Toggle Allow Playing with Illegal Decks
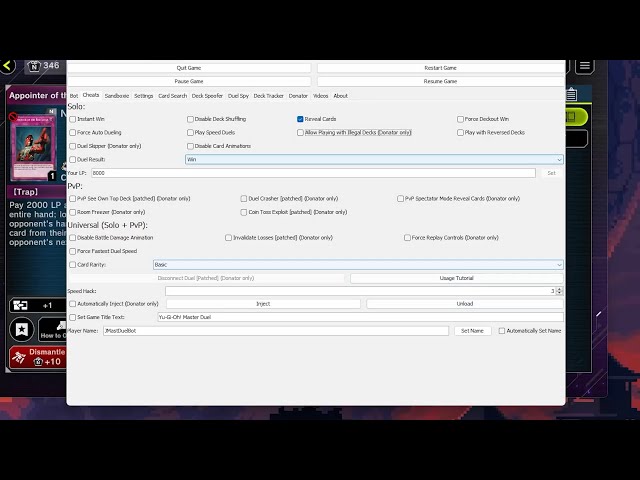Viewport: 640px width, 480px height. coord(300,133)
